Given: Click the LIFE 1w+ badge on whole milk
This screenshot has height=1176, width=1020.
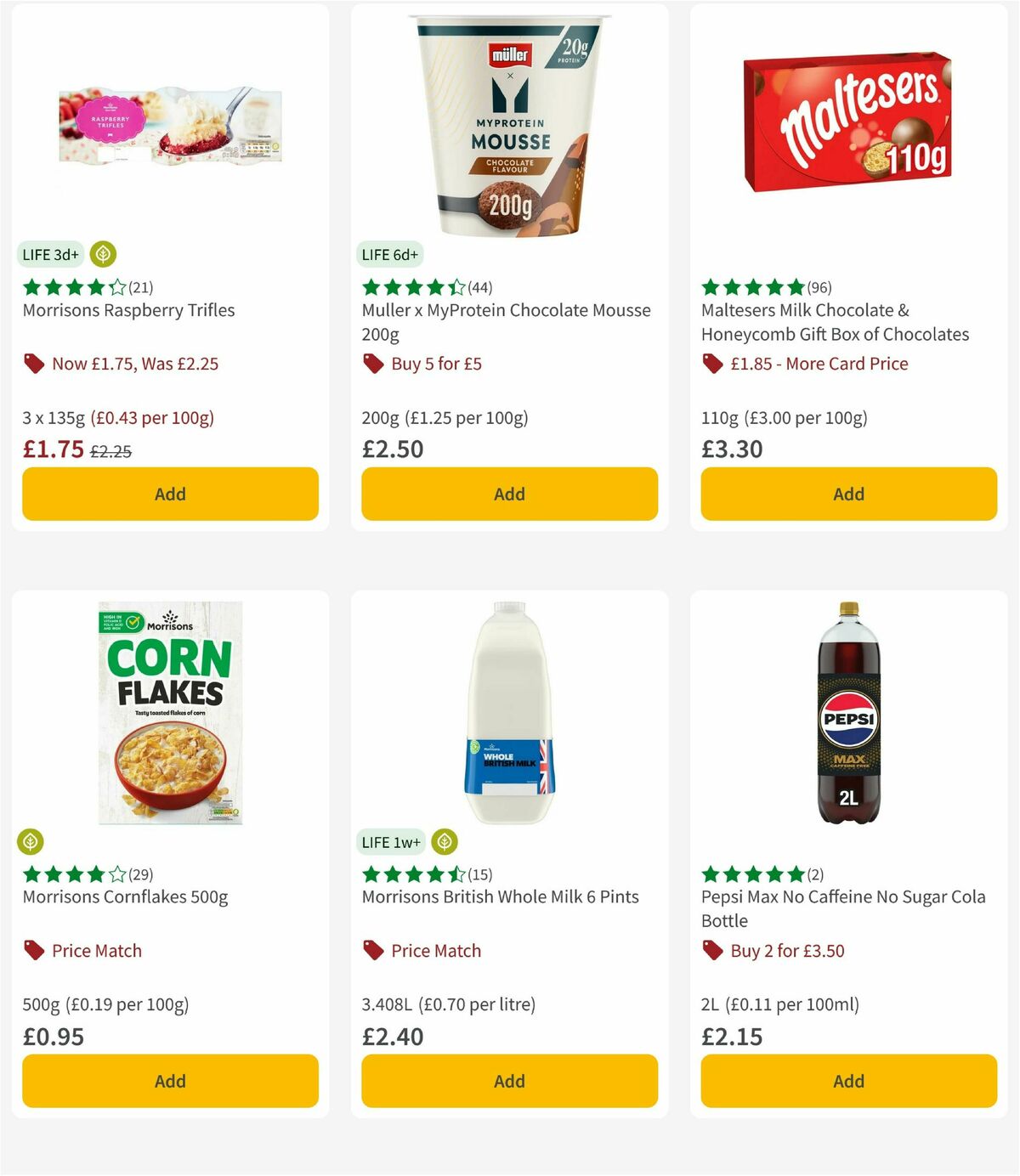Looking at the screenshot, I should 391,841.
